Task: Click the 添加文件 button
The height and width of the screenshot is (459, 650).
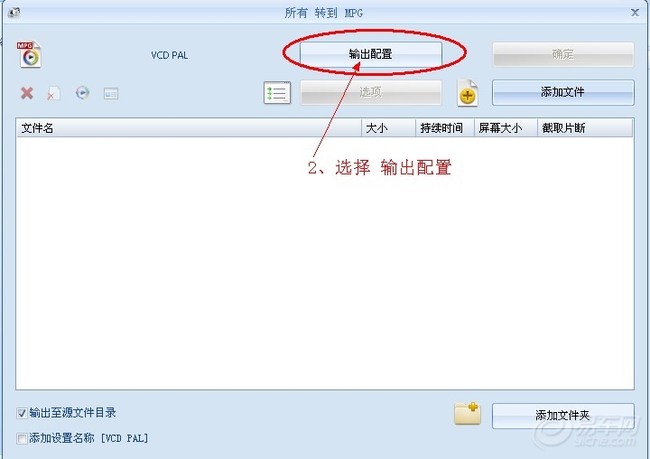Action: [x=563, y=92]
